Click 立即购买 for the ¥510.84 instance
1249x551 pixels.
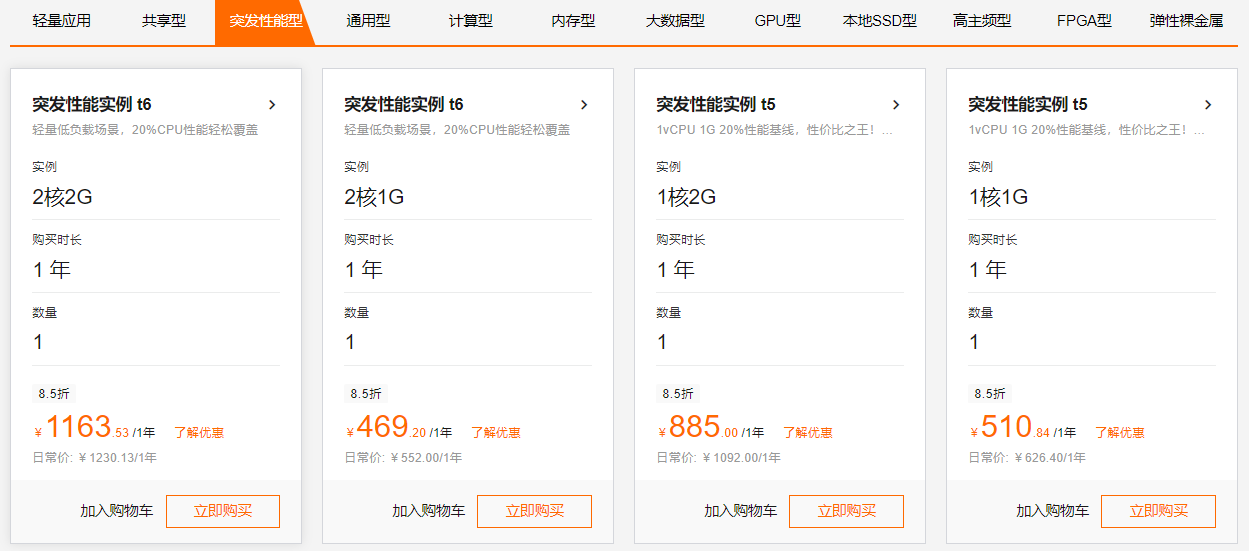click(1158, 511)
